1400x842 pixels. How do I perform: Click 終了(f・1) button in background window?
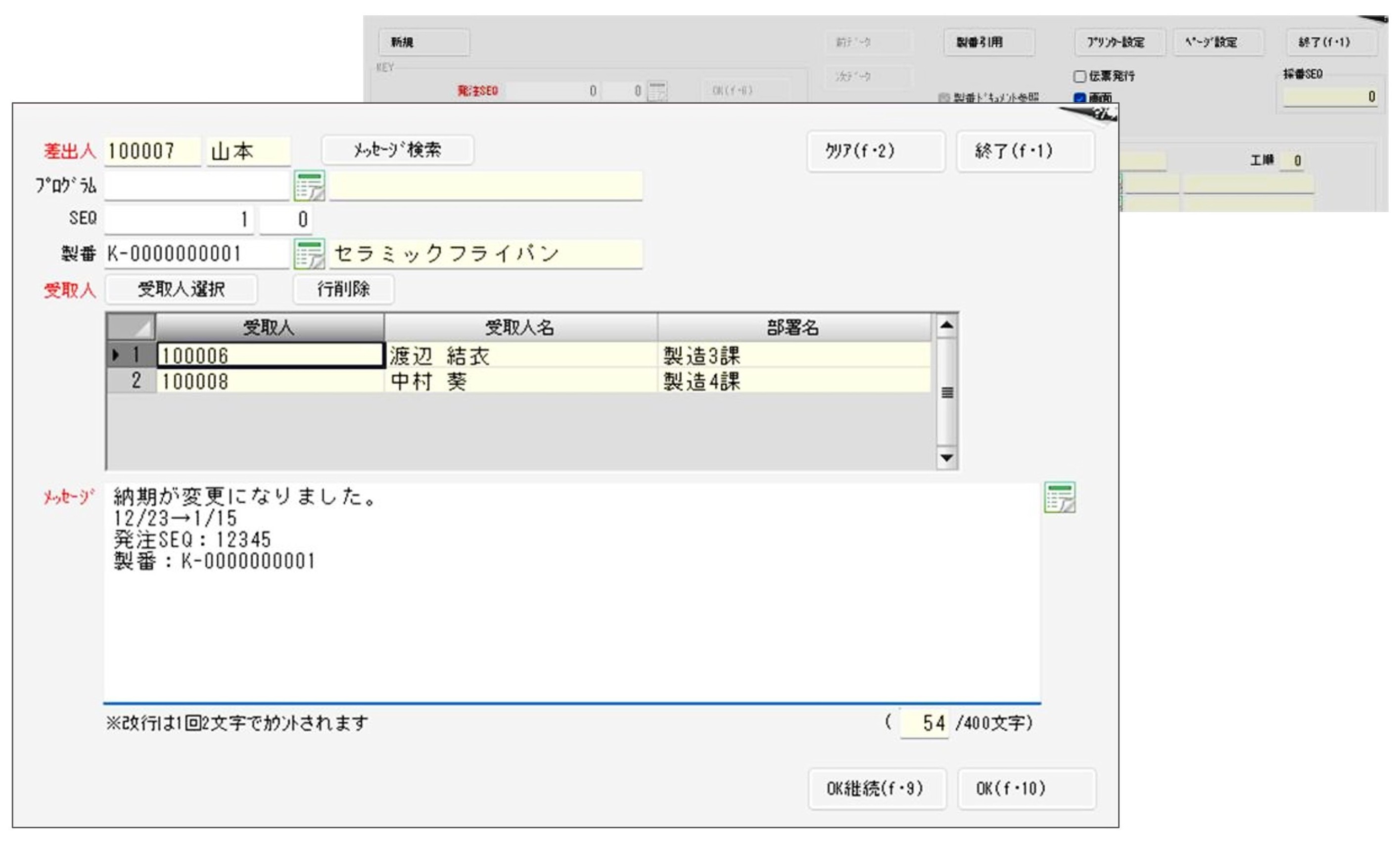pyautogui.click(x=1331, y=42)
